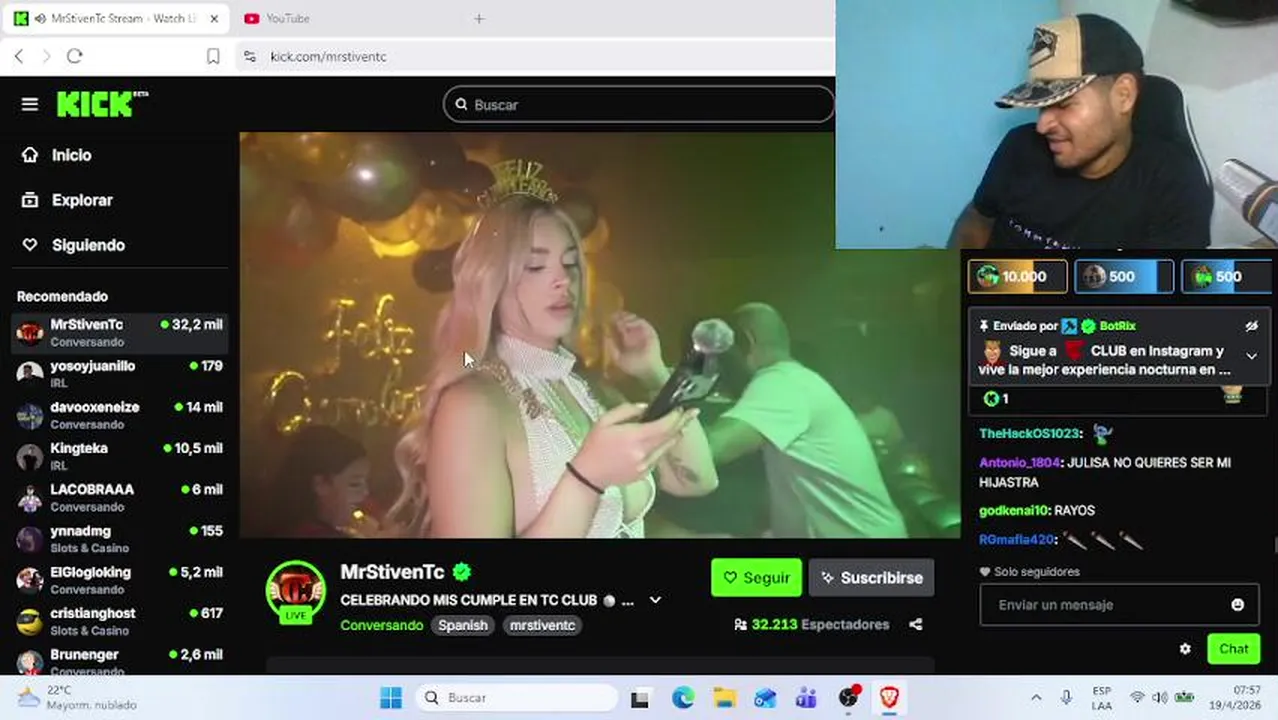The width and height of the screenshot is (1278, 720).
Task: Click the address bar kick.com/mrstiventc
Action: pyautogui.click(x=328, y=57)
